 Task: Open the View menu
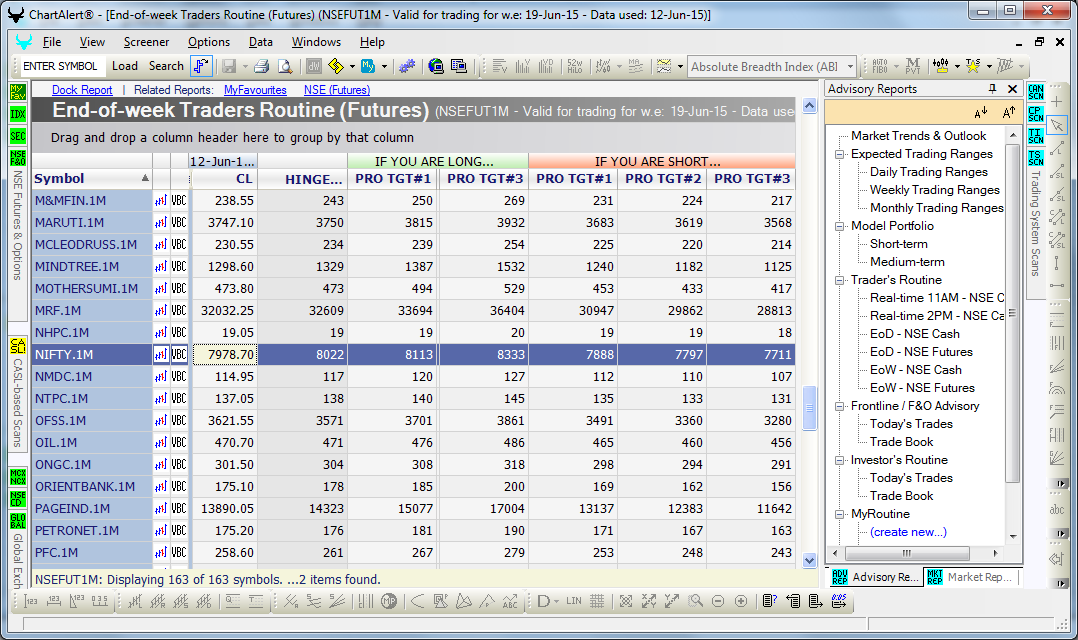click(92, 42)
